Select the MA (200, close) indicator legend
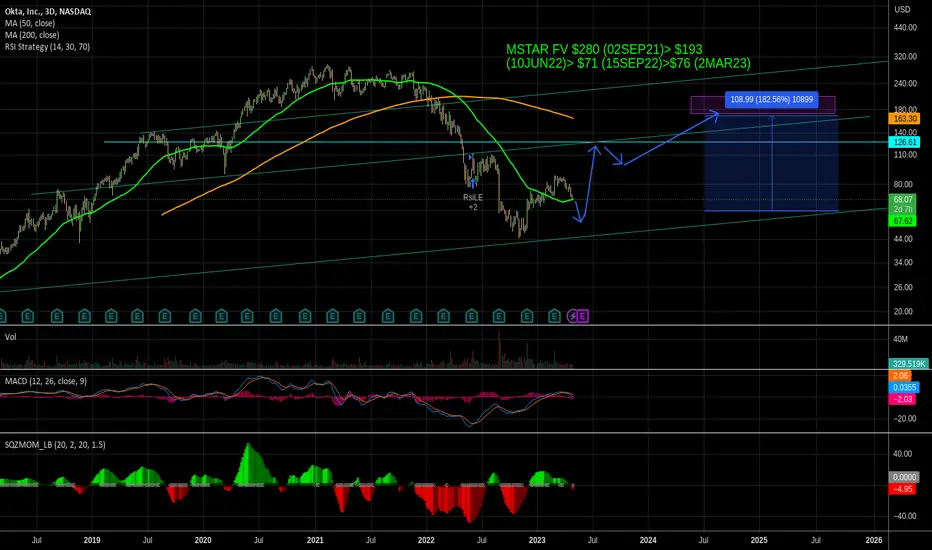 [32, 35]
